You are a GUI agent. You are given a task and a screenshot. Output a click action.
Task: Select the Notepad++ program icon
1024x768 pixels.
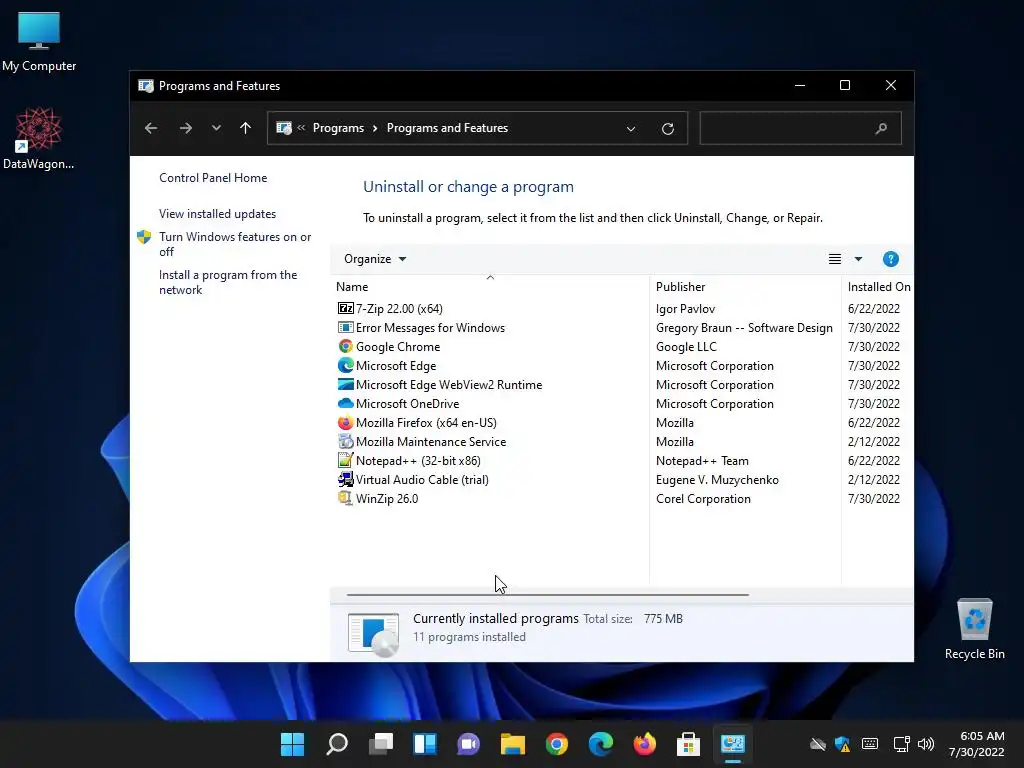345,460
